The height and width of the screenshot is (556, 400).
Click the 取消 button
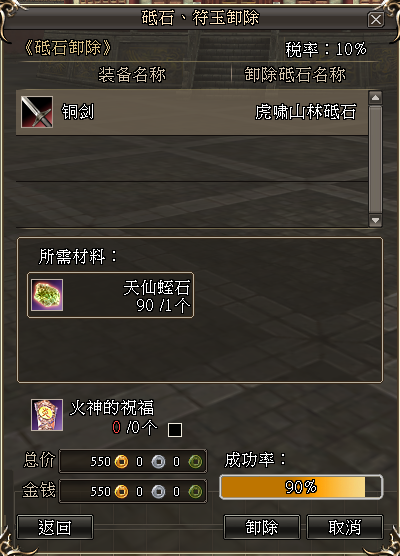point(345,527)
